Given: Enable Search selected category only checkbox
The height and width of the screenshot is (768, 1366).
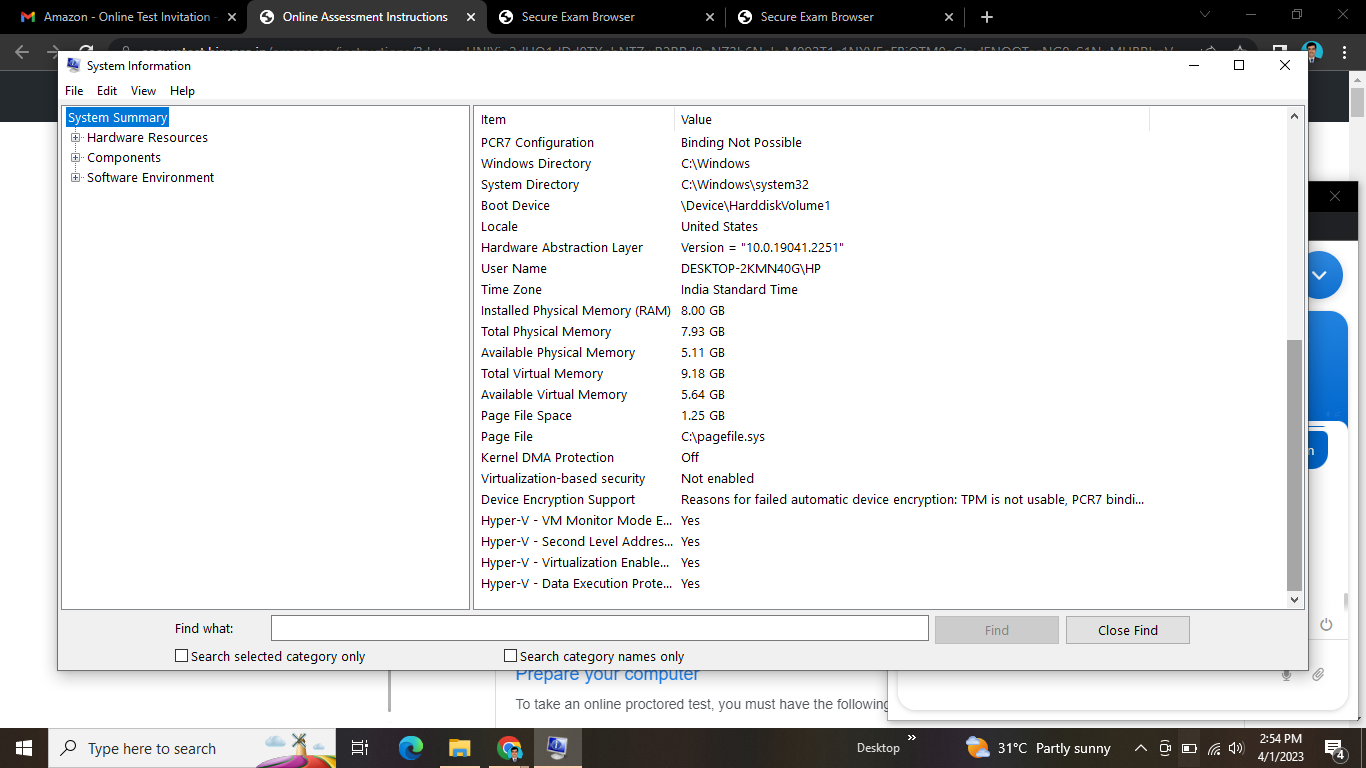Looking at the screenshot, I should [182, 656].
